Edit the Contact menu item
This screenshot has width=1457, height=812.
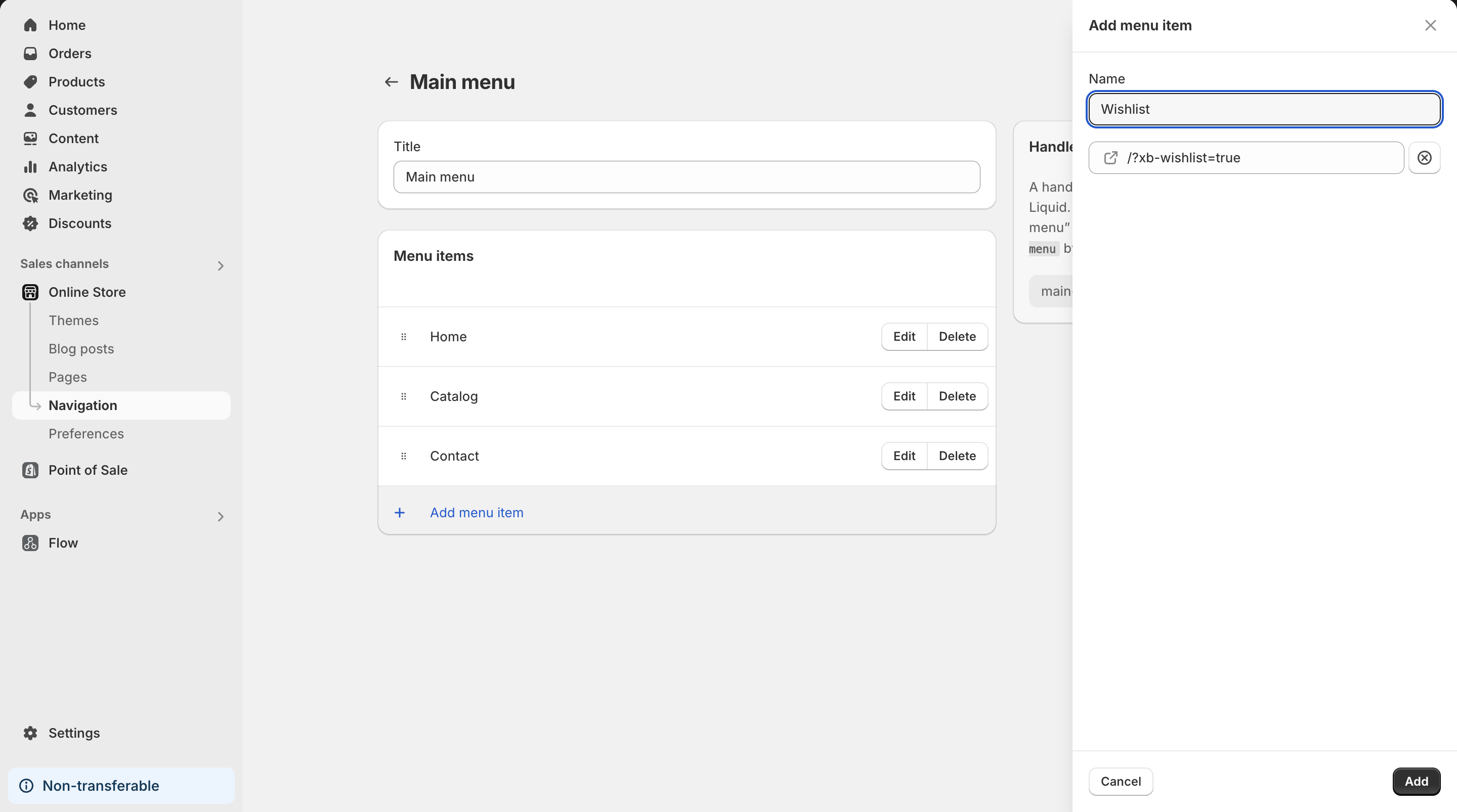[904, 456]
